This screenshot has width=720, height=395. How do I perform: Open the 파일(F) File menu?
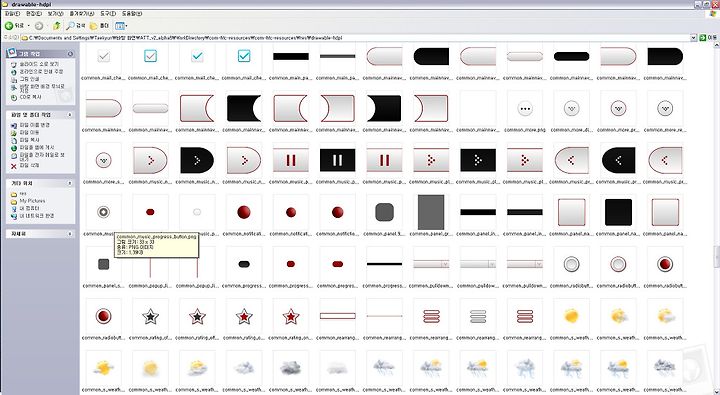click(x=12, y=13)
